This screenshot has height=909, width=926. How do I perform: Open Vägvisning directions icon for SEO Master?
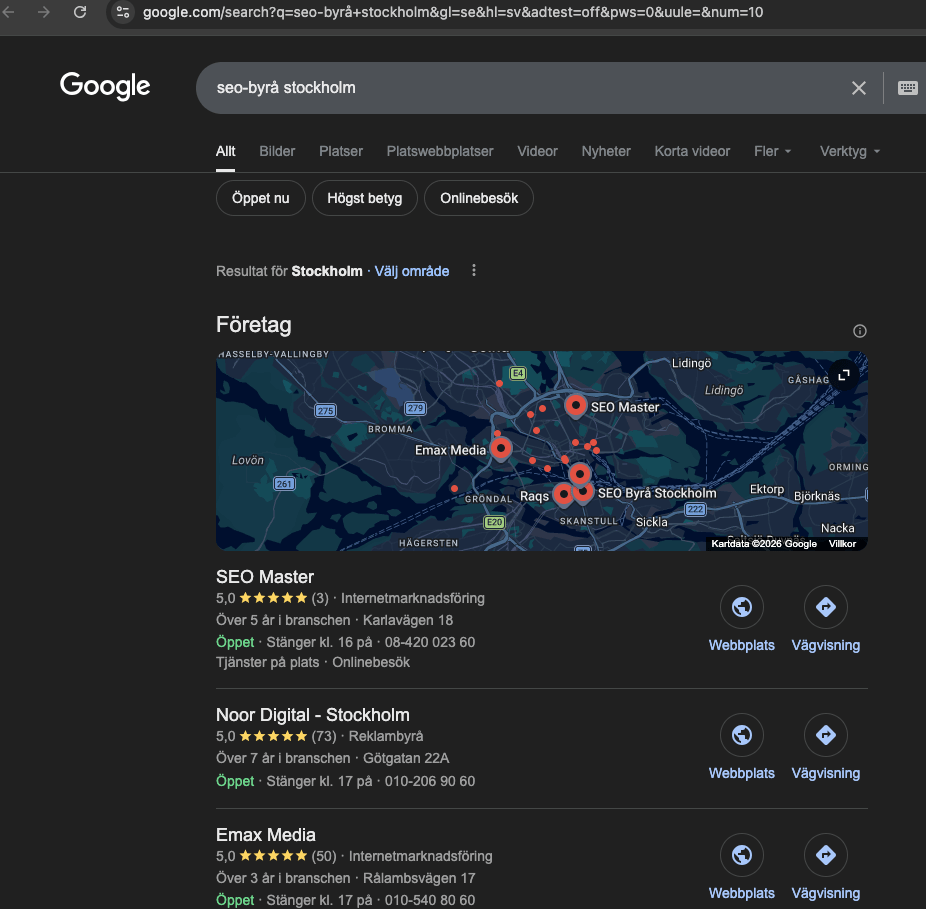(826, 607)
